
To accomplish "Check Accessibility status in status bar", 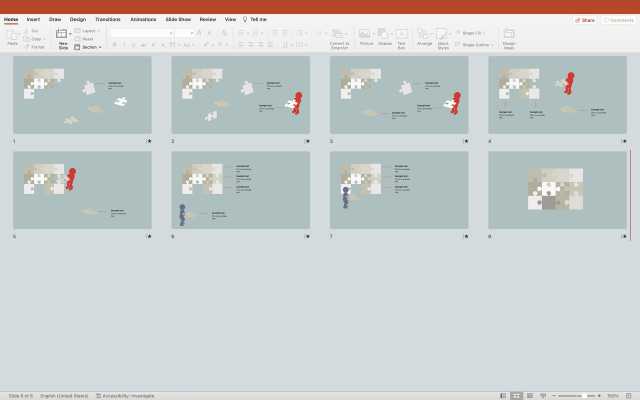I will (125, 395).
